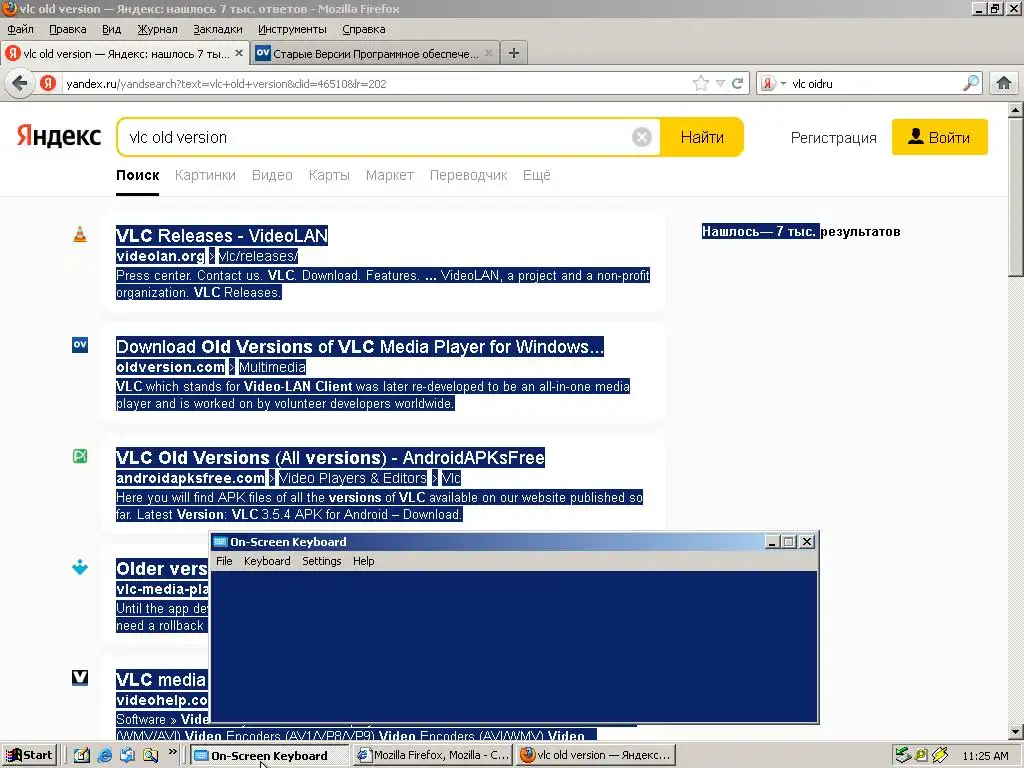Click the androidapksfree.com domain link
Image resolution: width=1024 pixels, height=768 pixels.
point(191,478)
